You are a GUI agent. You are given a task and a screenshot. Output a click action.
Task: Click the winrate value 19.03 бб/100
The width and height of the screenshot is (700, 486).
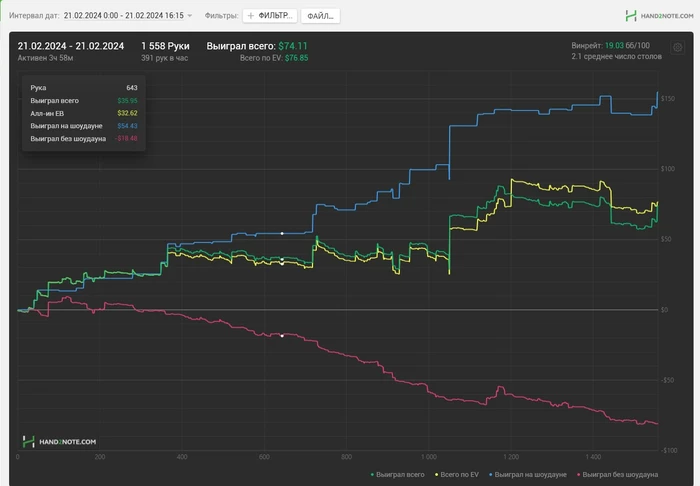click(x=627, y=46)
